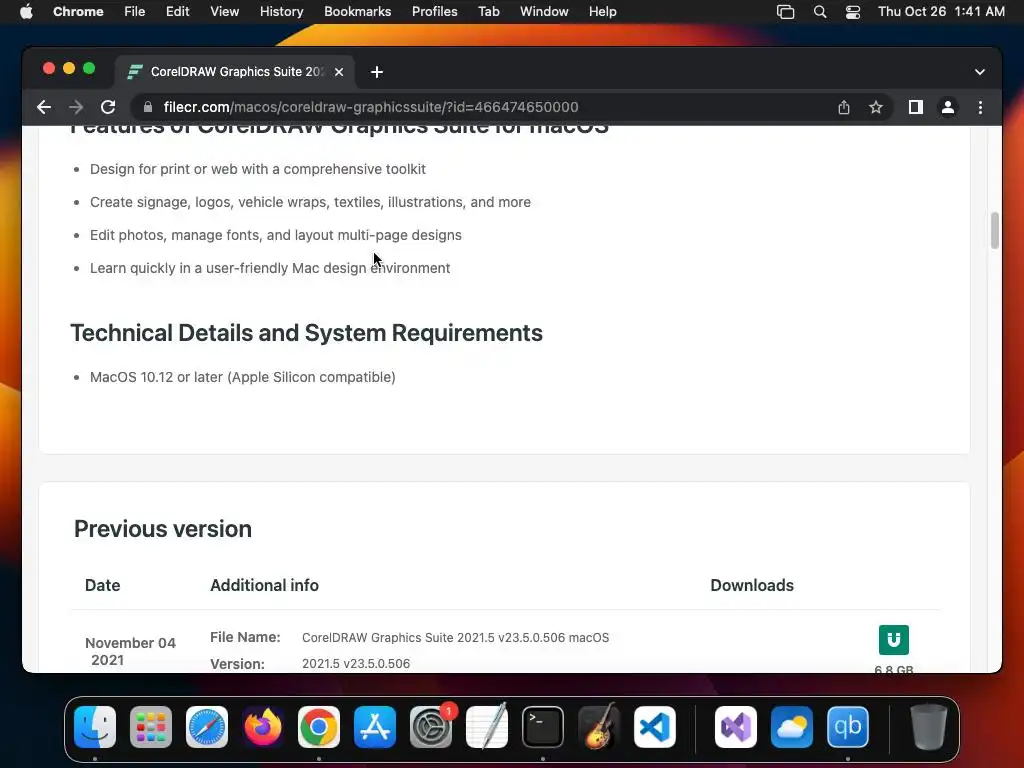The height and width of the screenshot is (768, 1024).
Task: Expand the tab search chevron
Action: click(x=980, y=72)
